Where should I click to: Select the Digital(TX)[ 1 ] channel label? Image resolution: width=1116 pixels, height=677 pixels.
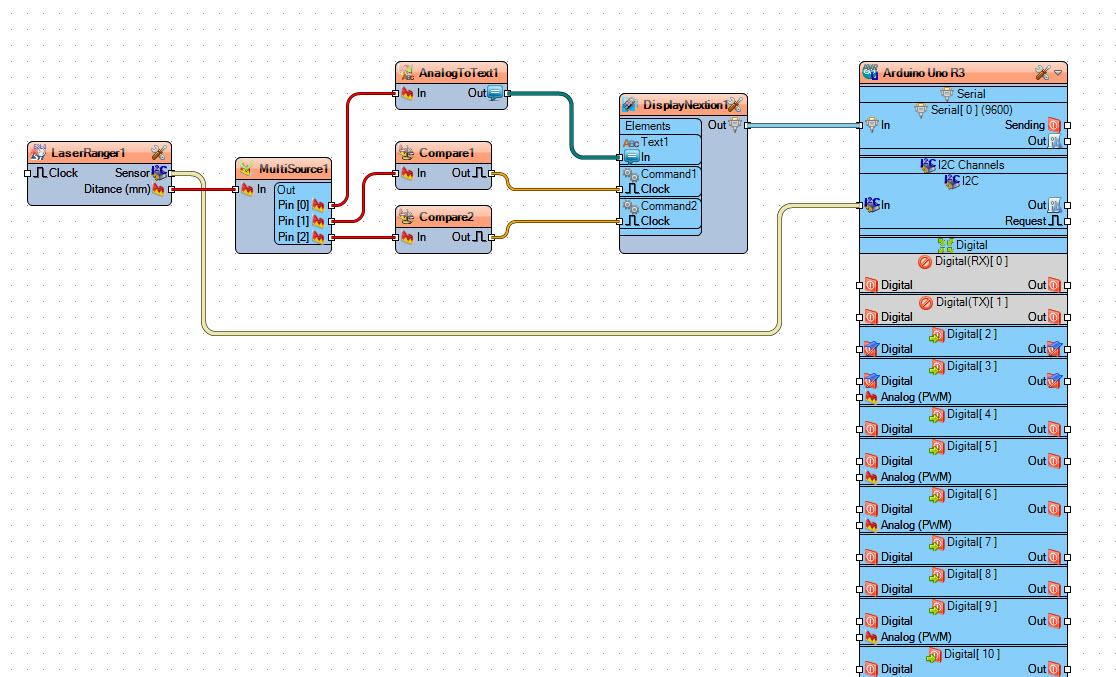pos(972,303)
